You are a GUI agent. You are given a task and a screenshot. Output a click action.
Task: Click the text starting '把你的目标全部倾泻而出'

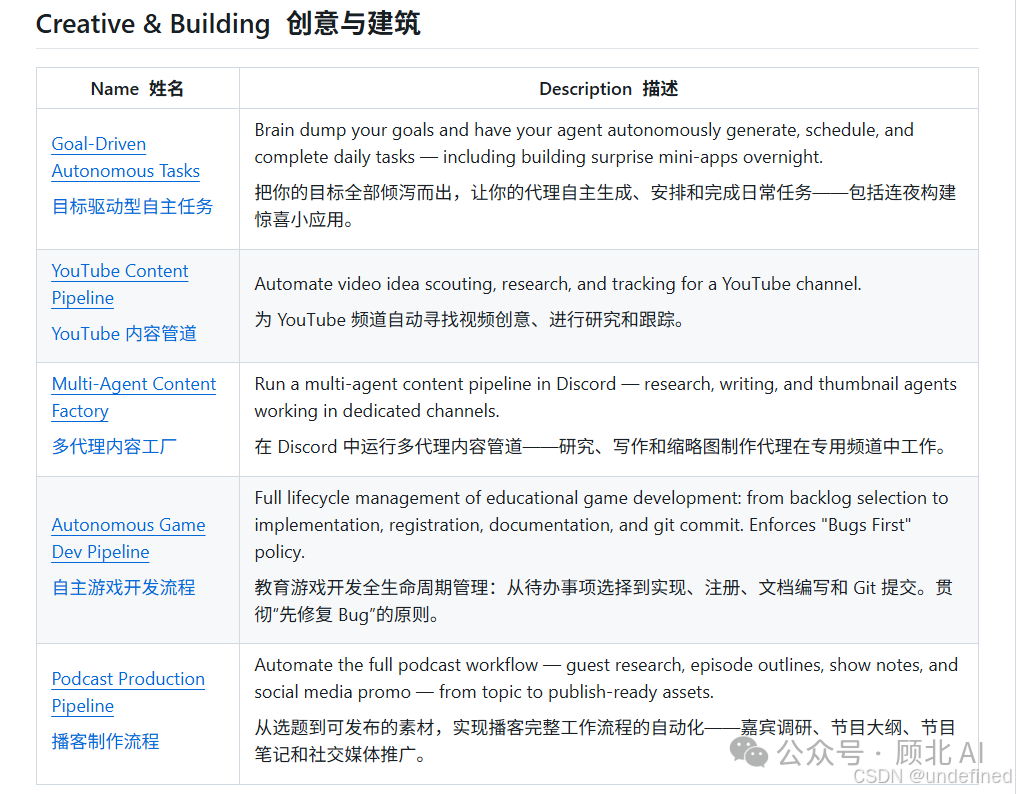coord(605,206)
